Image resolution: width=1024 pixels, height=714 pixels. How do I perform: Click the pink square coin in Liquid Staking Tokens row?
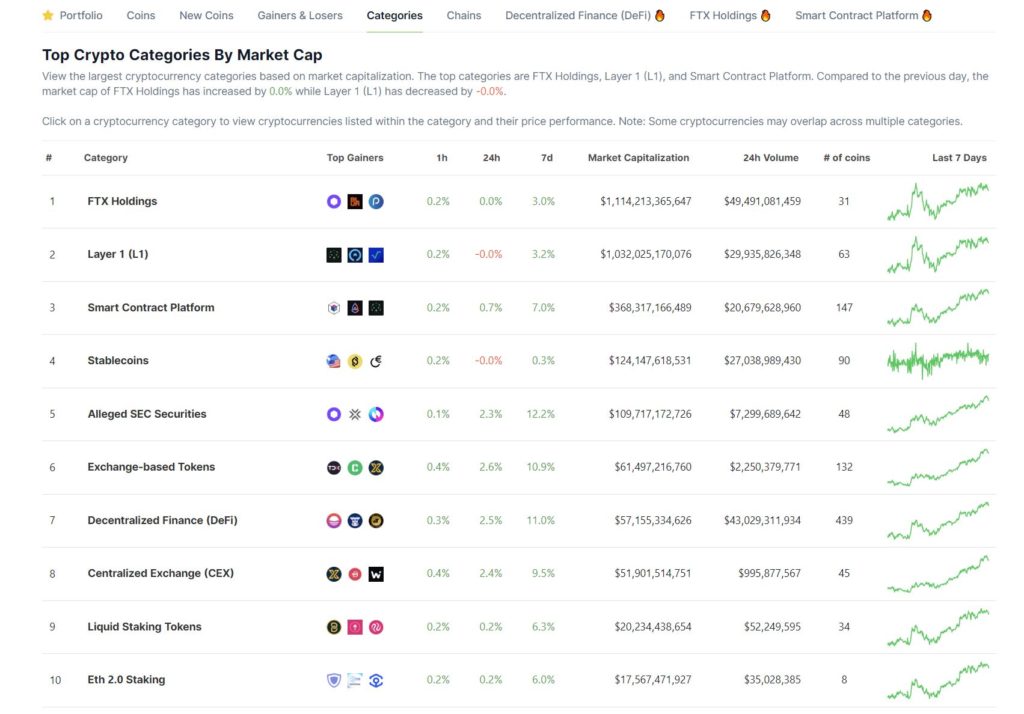click(355, 627)
